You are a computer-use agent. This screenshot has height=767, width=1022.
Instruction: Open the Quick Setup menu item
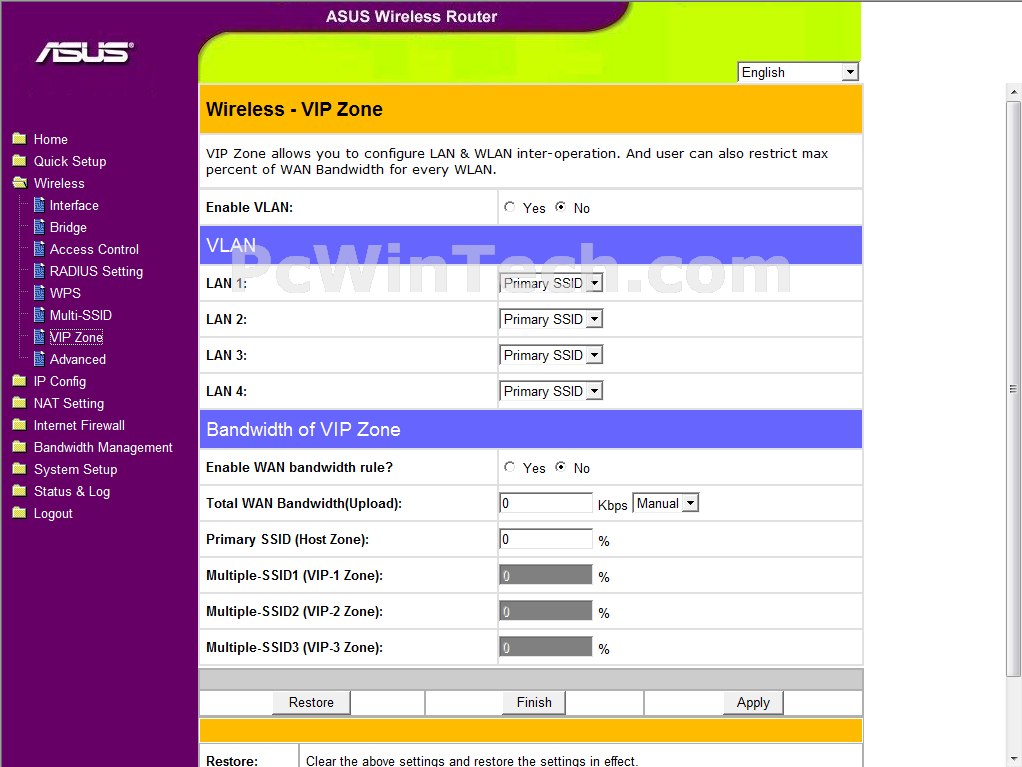[70, 162]
